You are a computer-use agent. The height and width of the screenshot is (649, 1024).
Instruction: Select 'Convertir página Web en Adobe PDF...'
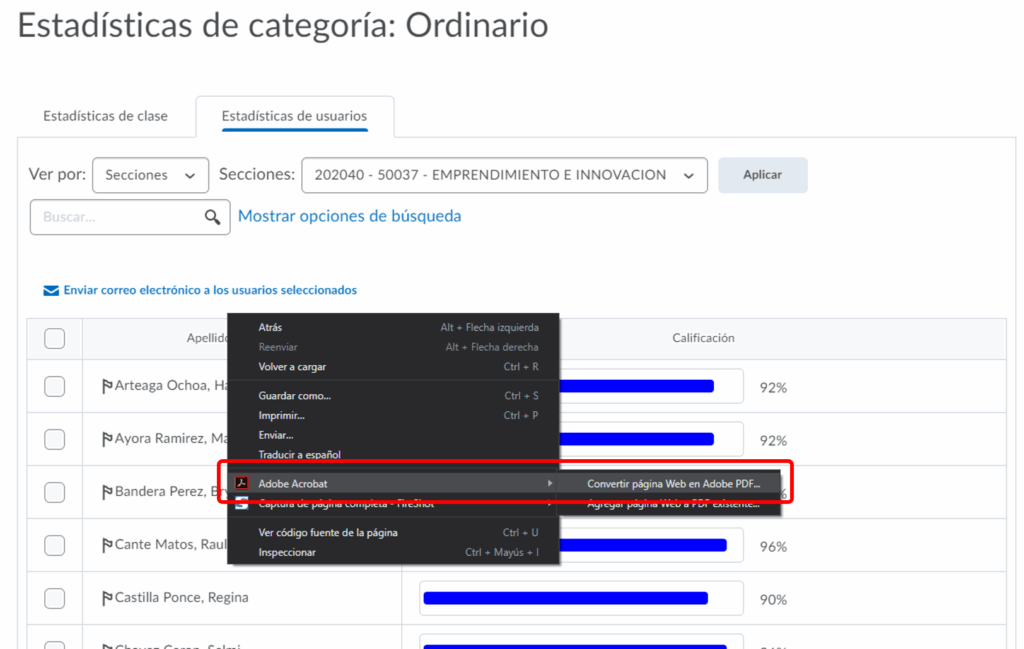point(673,484)
